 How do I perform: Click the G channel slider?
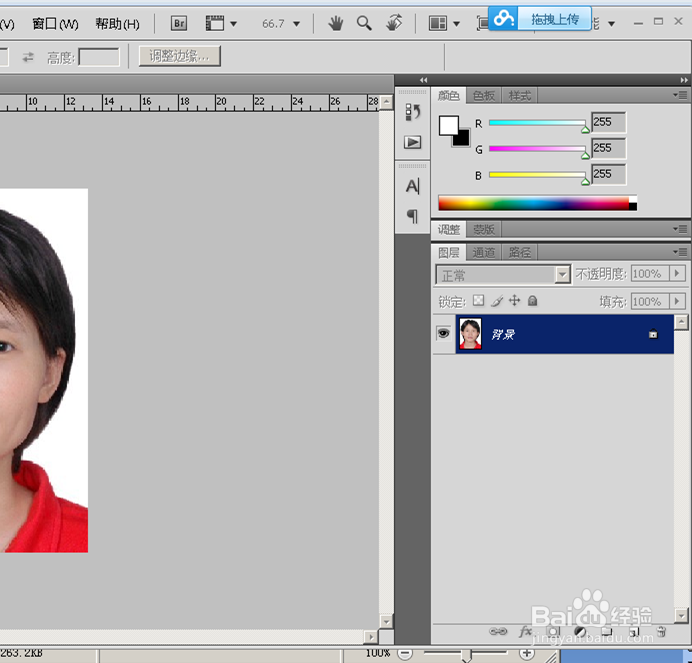537,149
